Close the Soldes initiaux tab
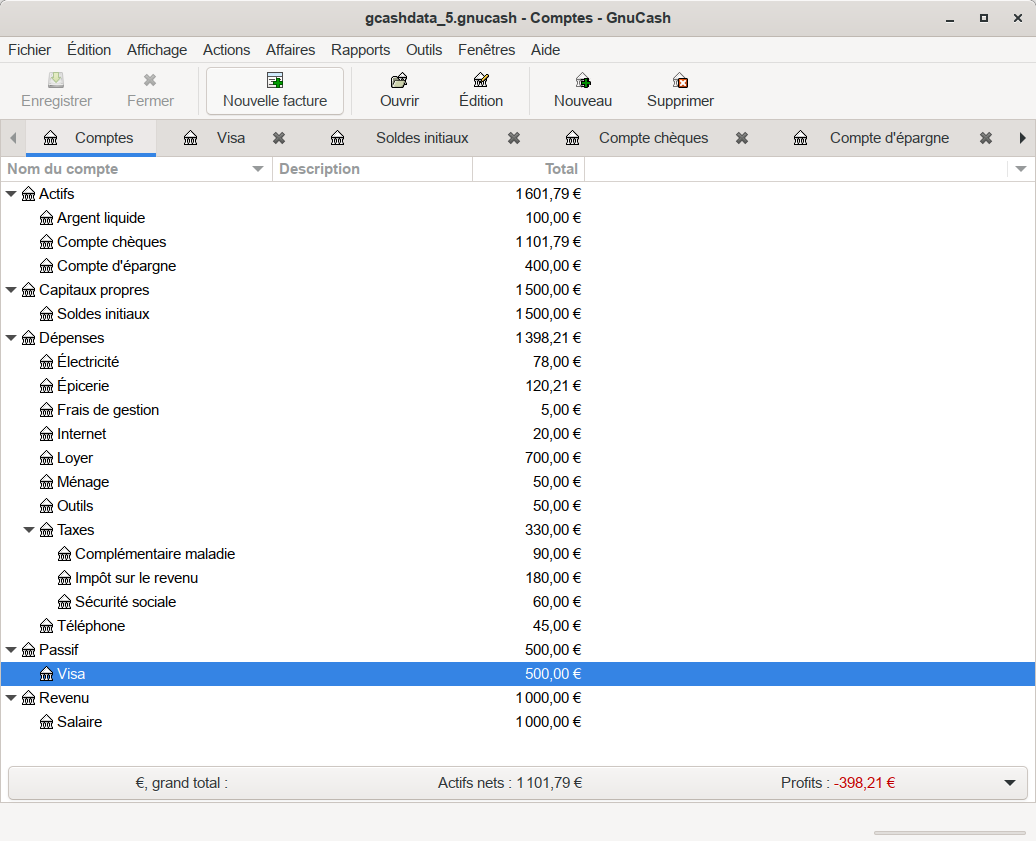The height and width of the screenshot is (841, 1036). pos(514,138)
